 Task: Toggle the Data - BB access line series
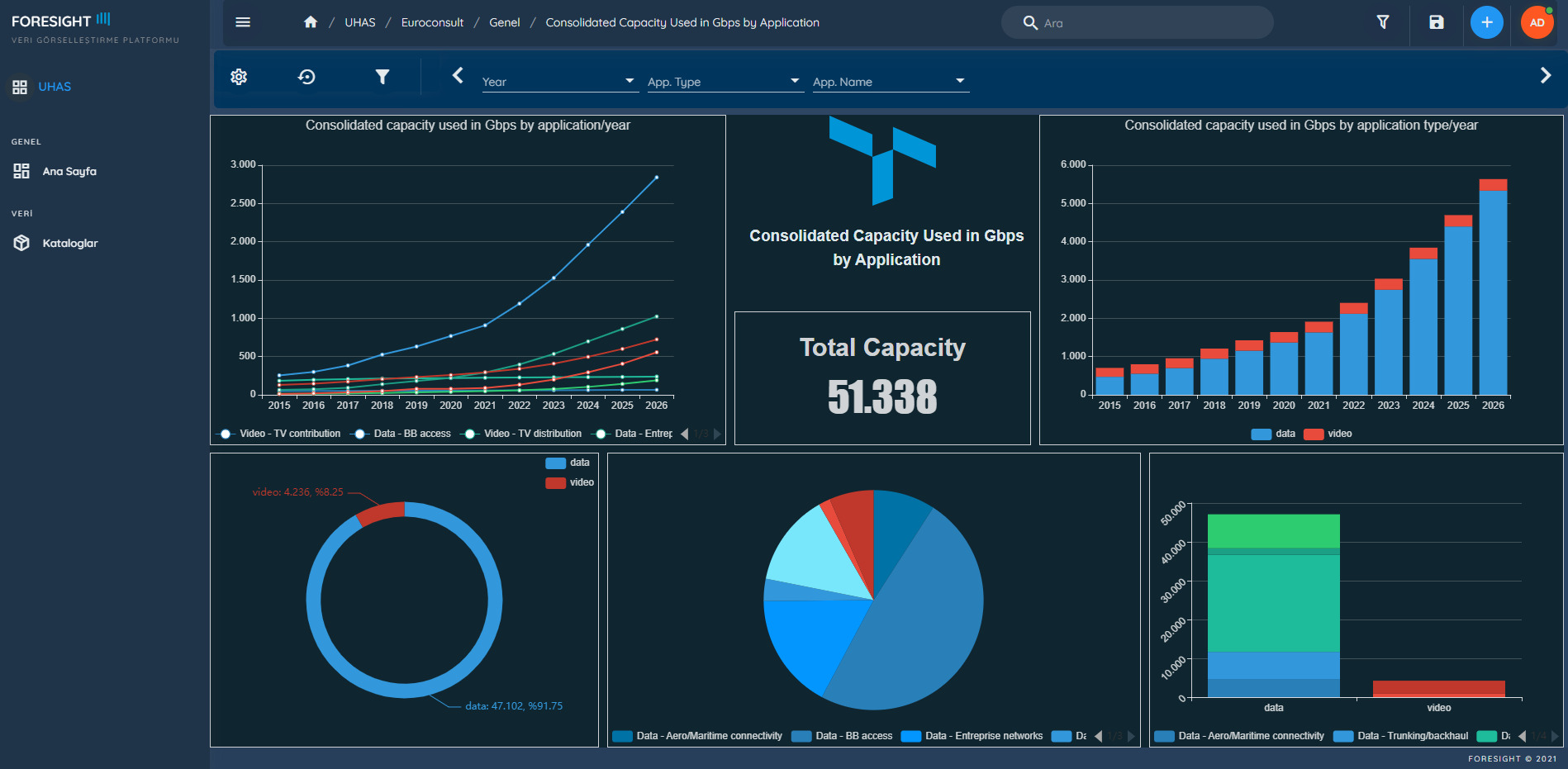click(x=403, y=434)
